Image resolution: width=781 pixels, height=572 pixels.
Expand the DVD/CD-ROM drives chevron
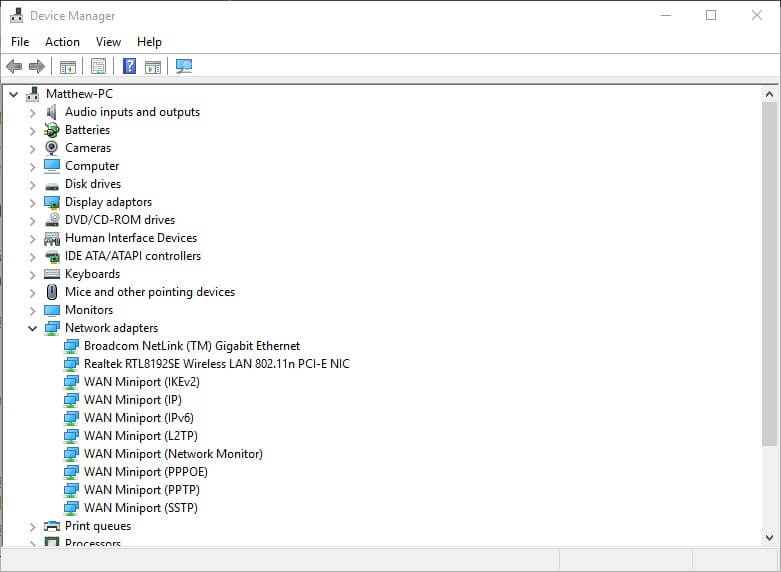[33, 220]
